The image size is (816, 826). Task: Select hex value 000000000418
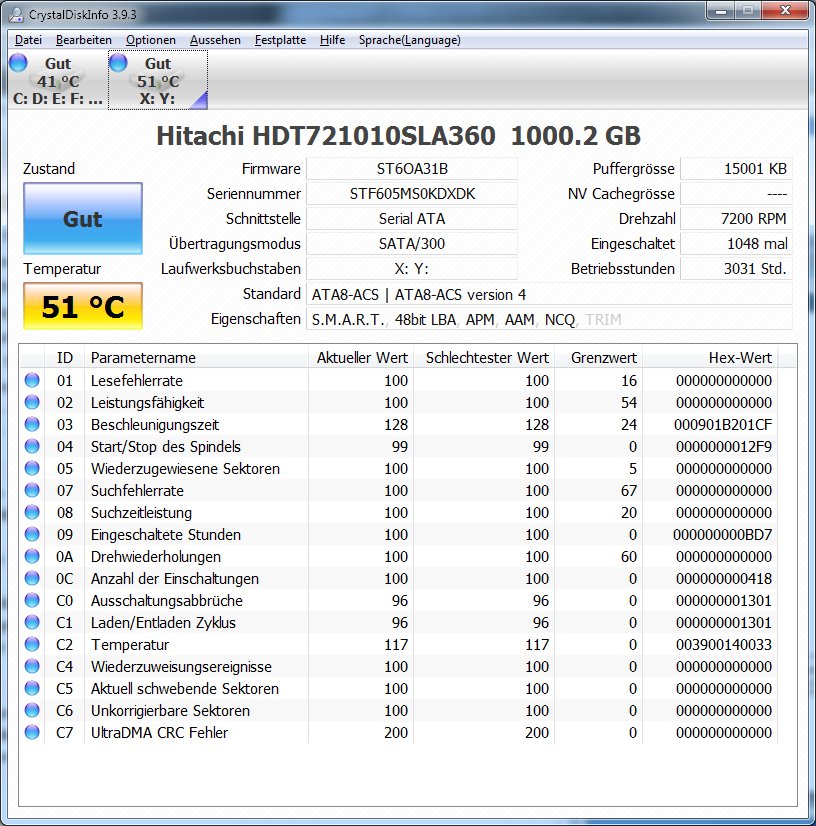tap(724, 578)
